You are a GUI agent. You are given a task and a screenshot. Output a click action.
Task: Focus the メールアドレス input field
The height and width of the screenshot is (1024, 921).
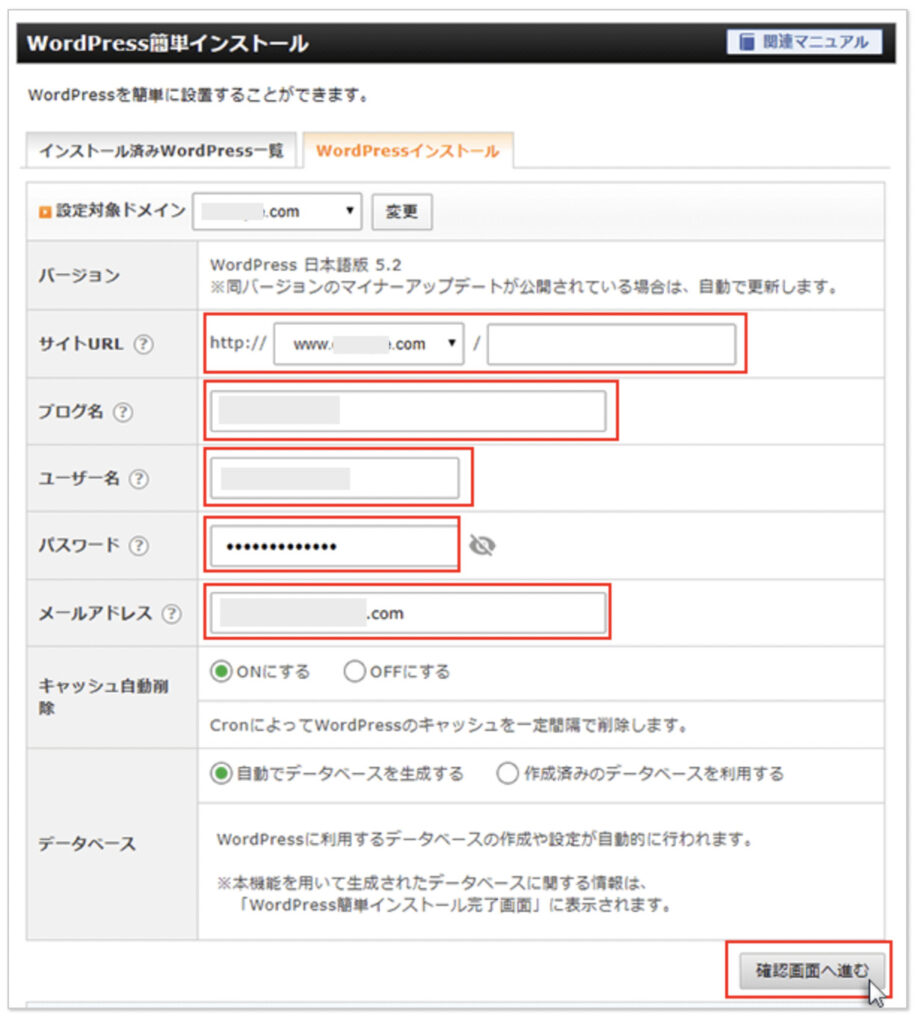click(x=408, y=613)
